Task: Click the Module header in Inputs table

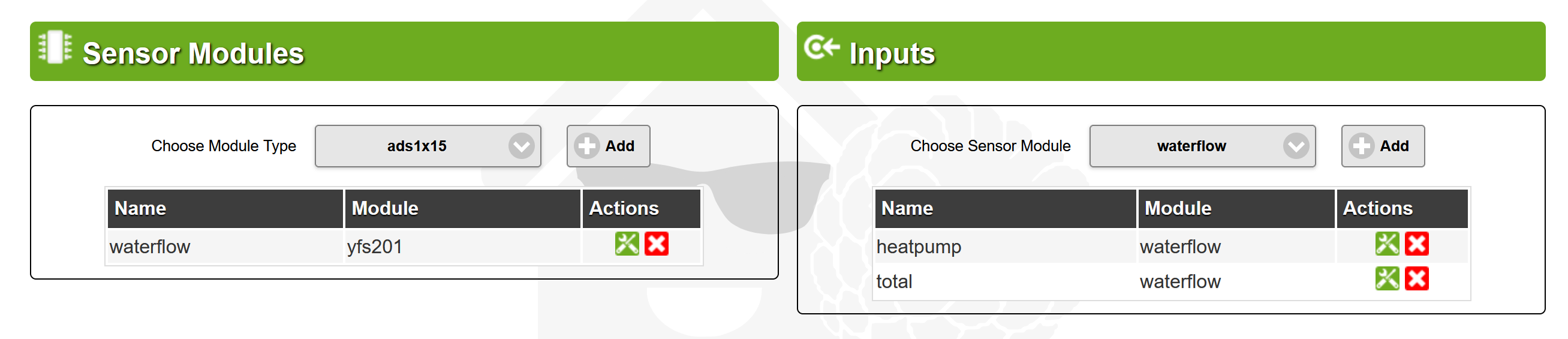Action: click(1177, 208)
